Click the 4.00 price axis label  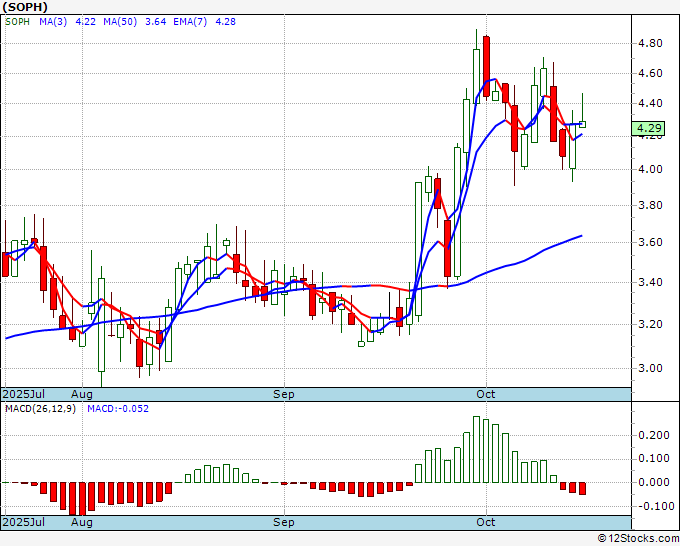[650, 169]
